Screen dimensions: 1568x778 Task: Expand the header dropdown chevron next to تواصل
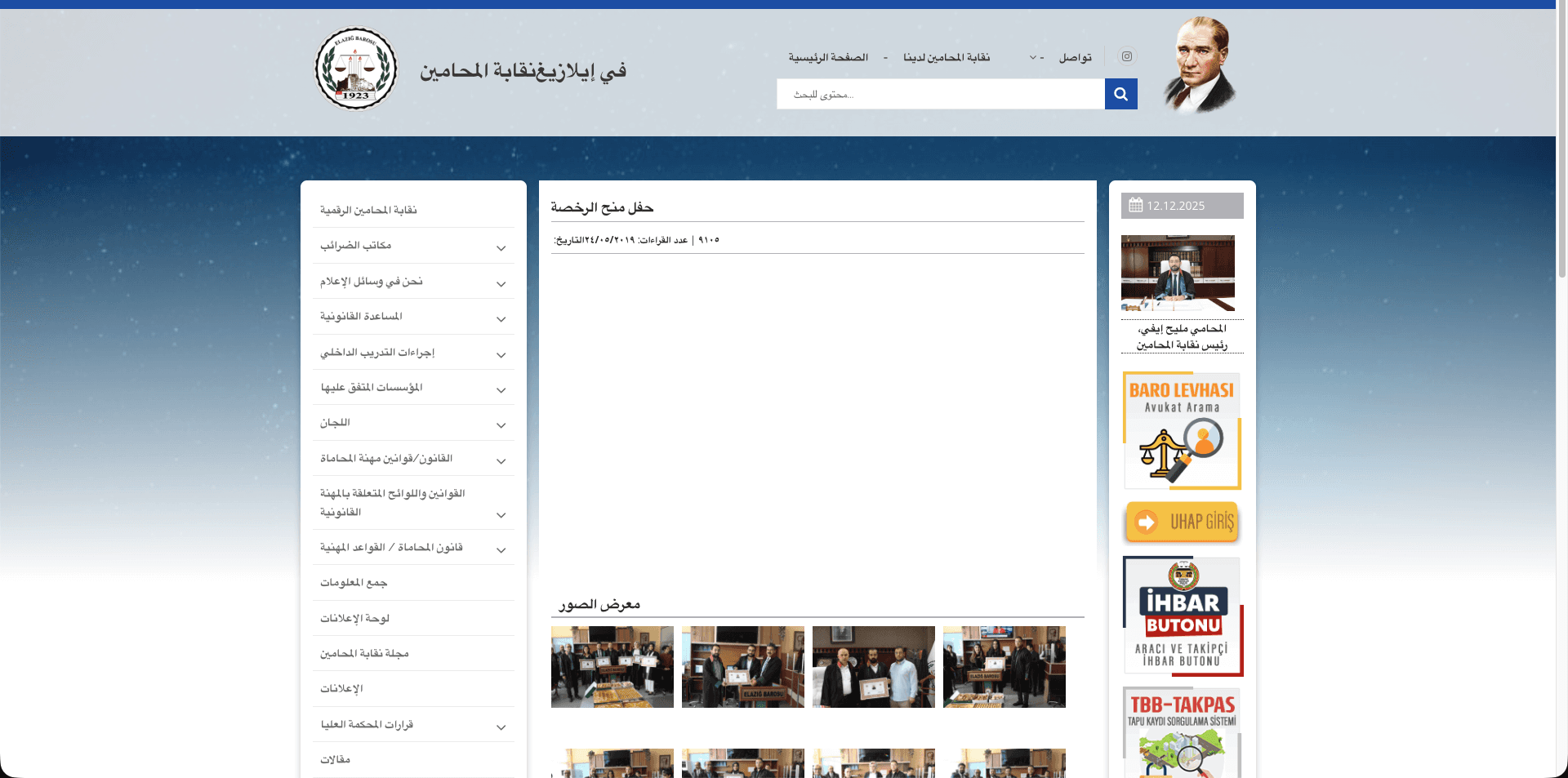pos(1033,57)
